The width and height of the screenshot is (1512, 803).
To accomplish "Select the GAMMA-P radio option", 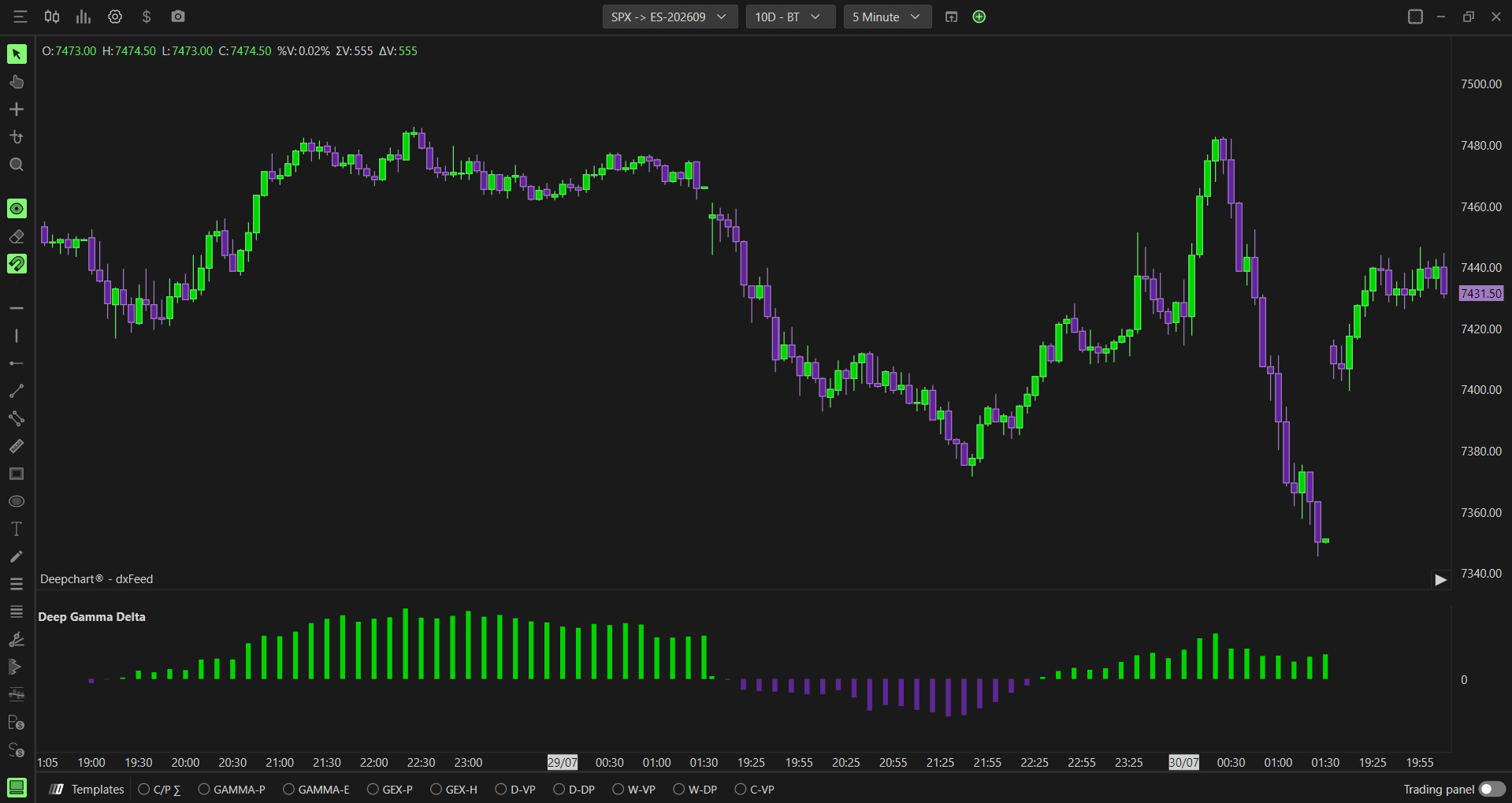I will tap(232, 789).
